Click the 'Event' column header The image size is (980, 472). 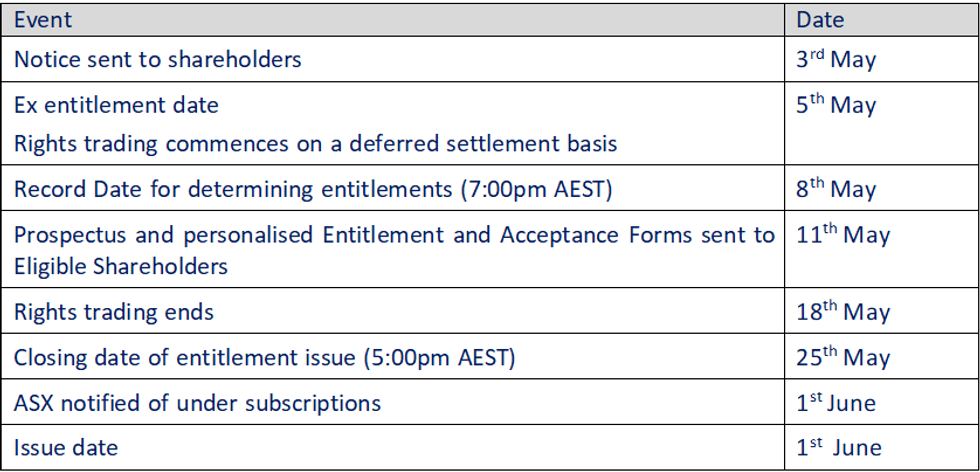click(x=43, y=19)
